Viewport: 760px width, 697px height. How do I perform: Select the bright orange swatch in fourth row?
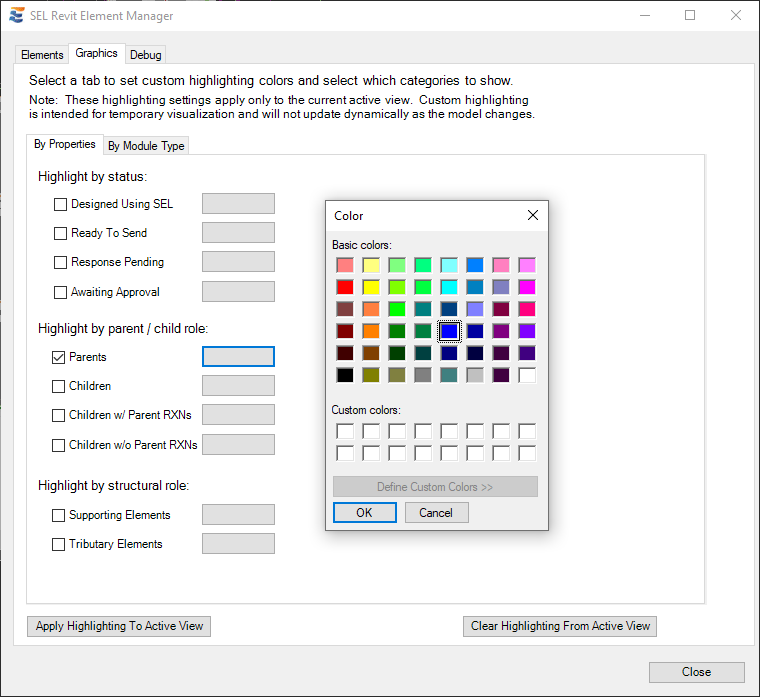[x=371, y=332]
